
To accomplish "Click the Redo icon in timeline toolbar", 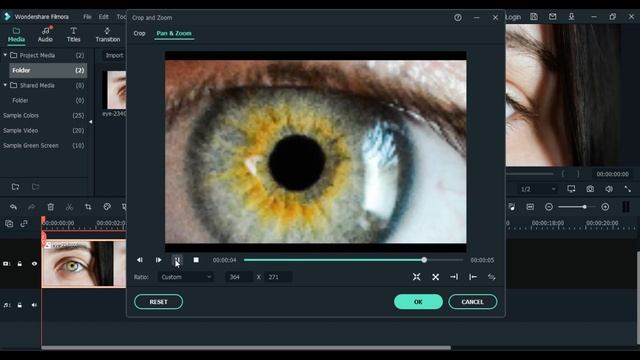I will [x=31, y=207].
